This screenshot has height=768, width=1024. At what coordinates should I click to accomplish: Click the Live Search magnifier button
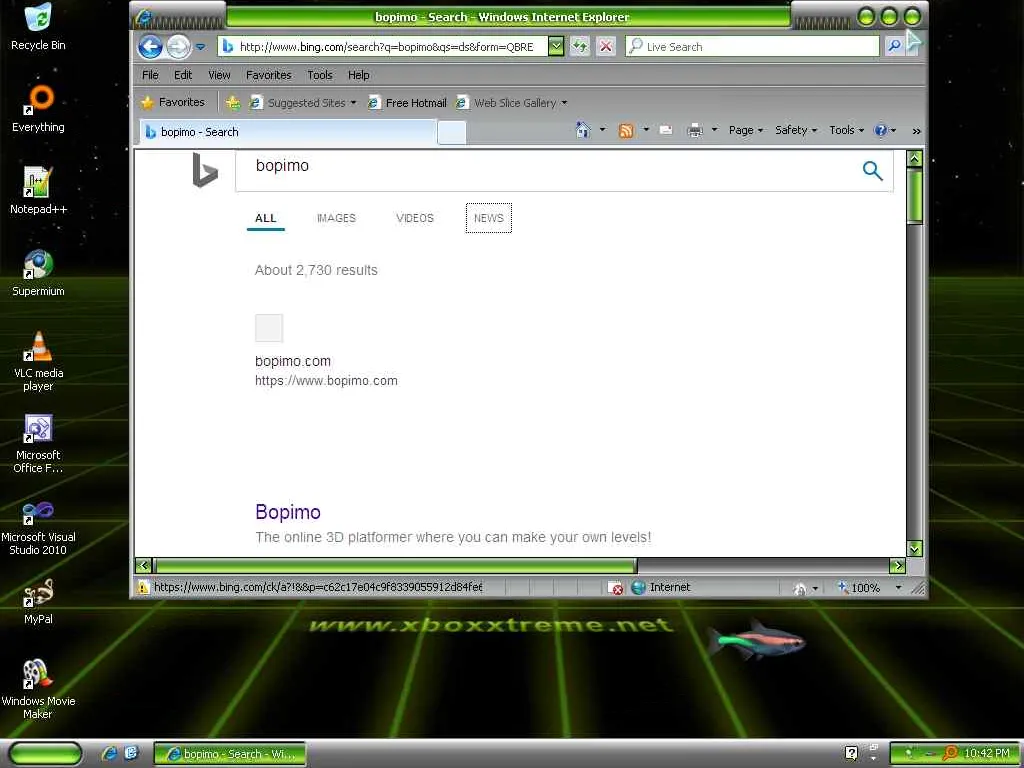[894, 46]
